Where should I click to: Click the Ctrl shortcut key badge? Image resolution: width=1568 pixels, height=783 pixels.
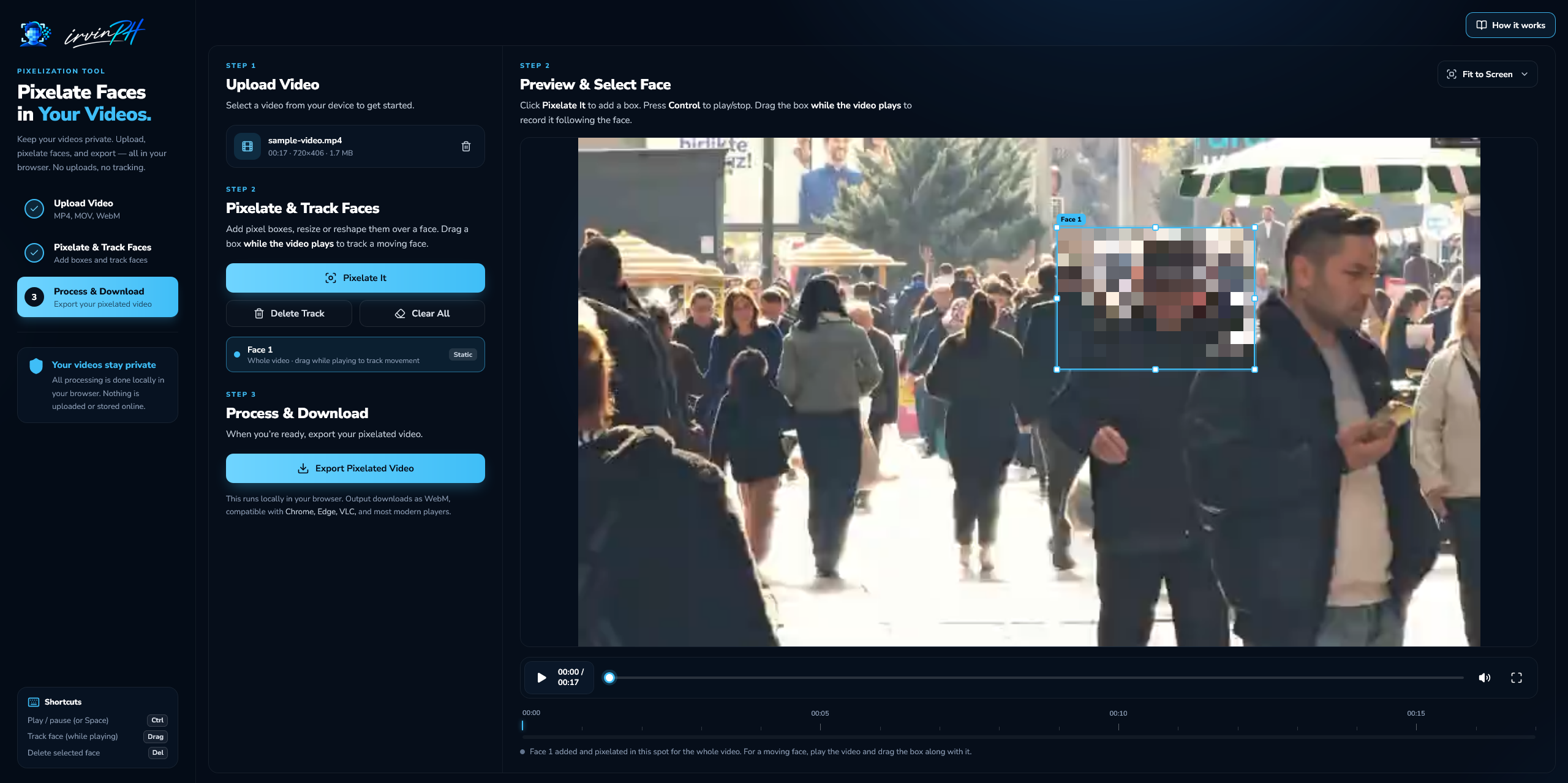pyautogui.click(x=157, y=721)
